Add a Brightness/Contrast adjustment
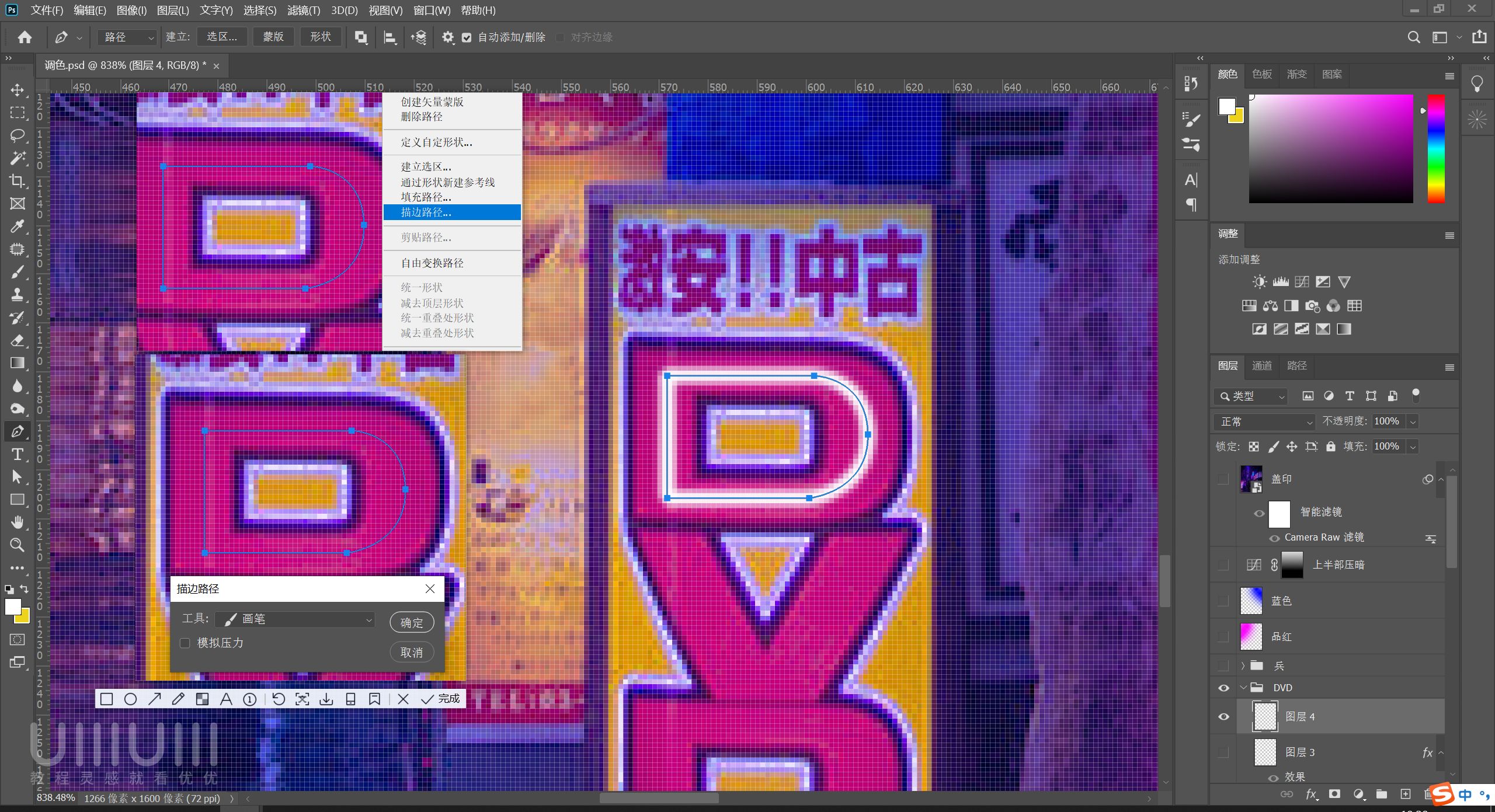Viewport: 1495px width, 812px height. (x=1260, y=282)
